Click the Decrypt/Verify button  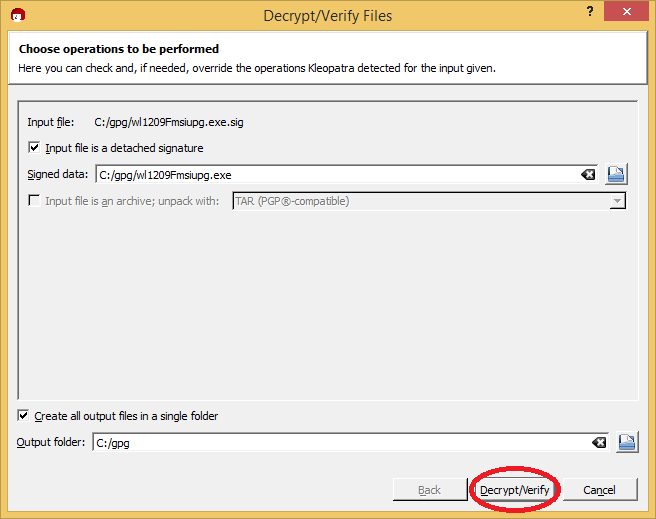515,490
